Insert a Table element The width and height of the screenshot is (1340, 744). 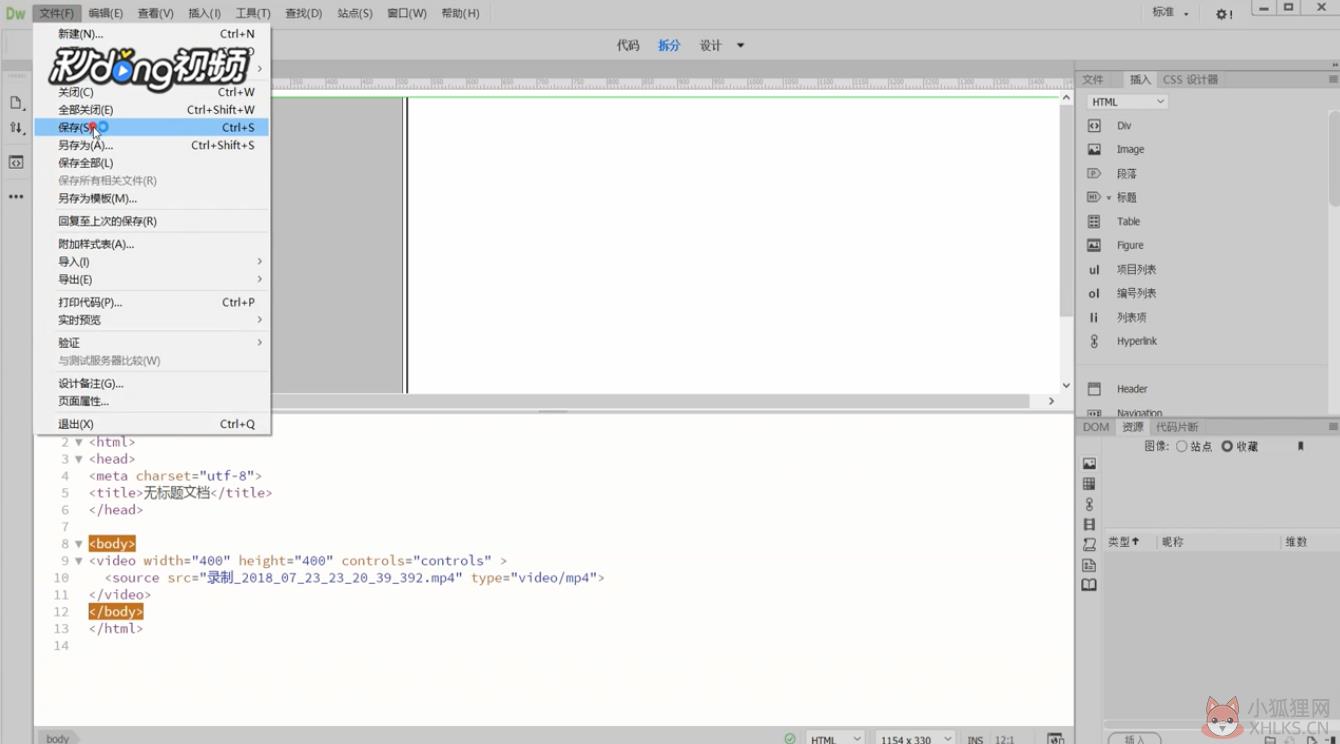click(x=1128, y=222)
